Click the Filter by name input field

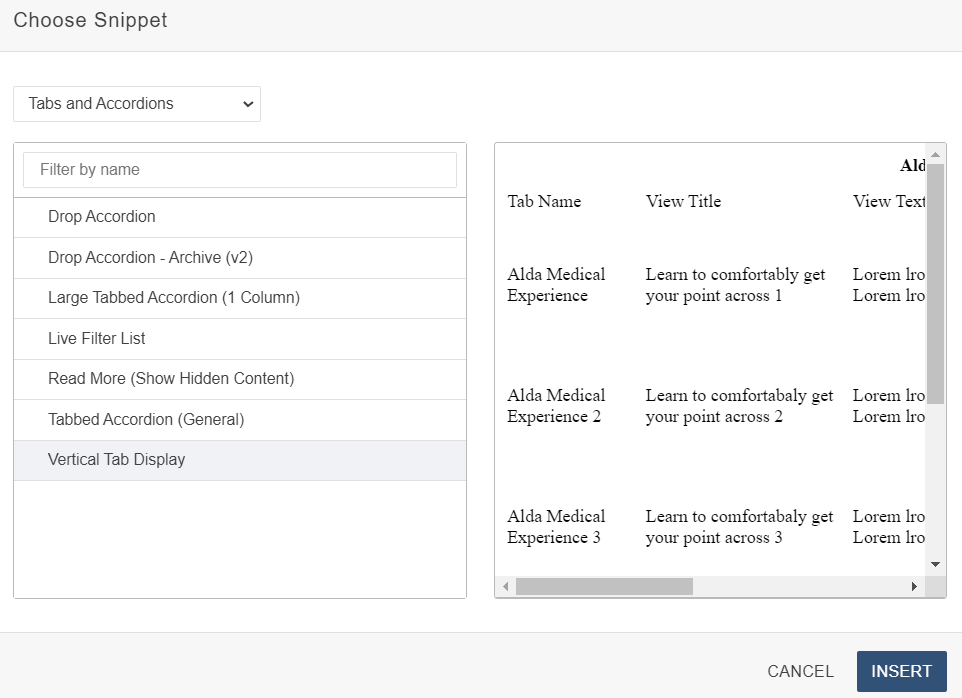[240, 170]
